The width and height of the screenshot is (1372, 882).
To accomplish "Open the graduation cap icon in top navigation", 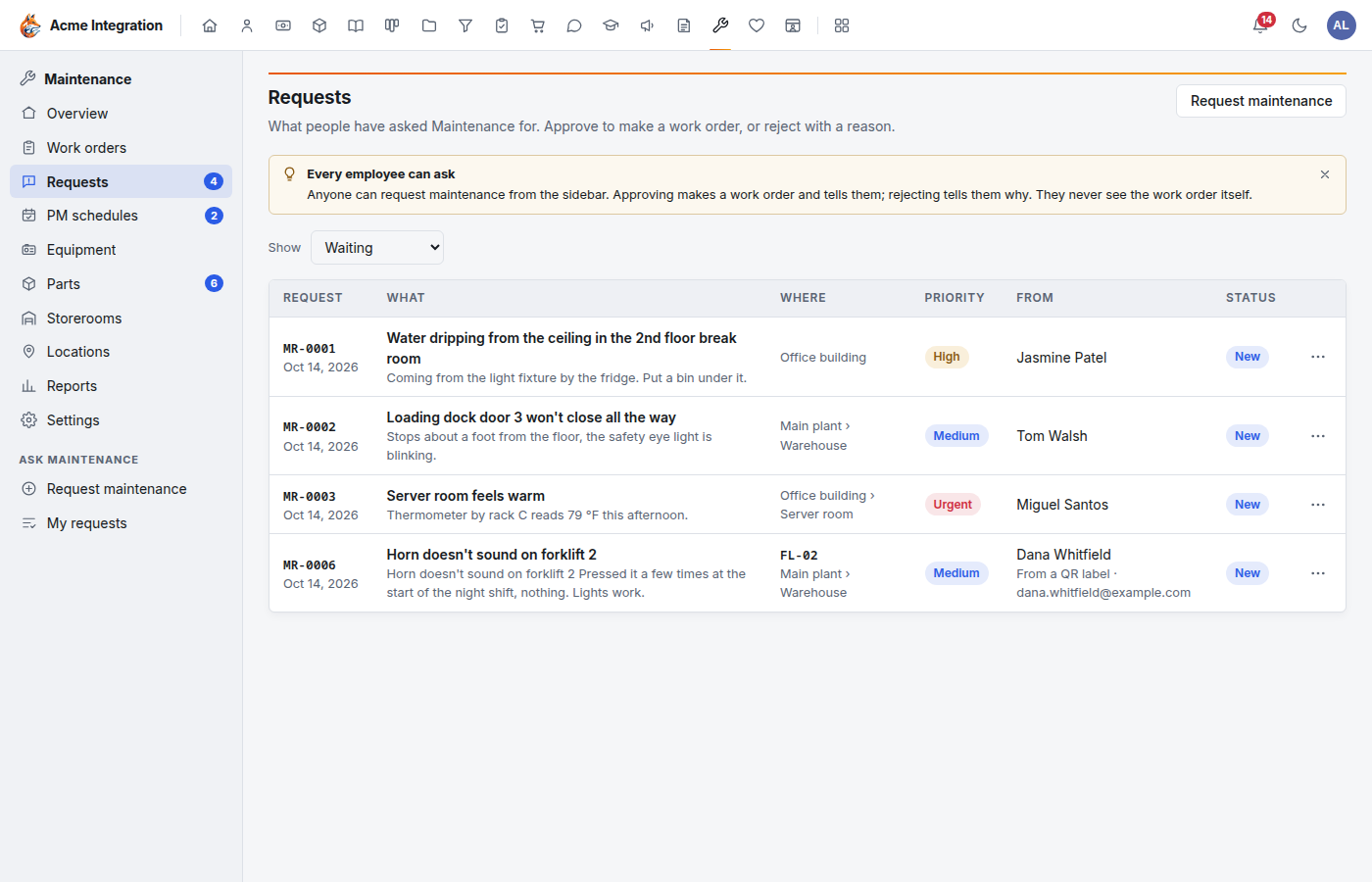I will click(611, 25).
